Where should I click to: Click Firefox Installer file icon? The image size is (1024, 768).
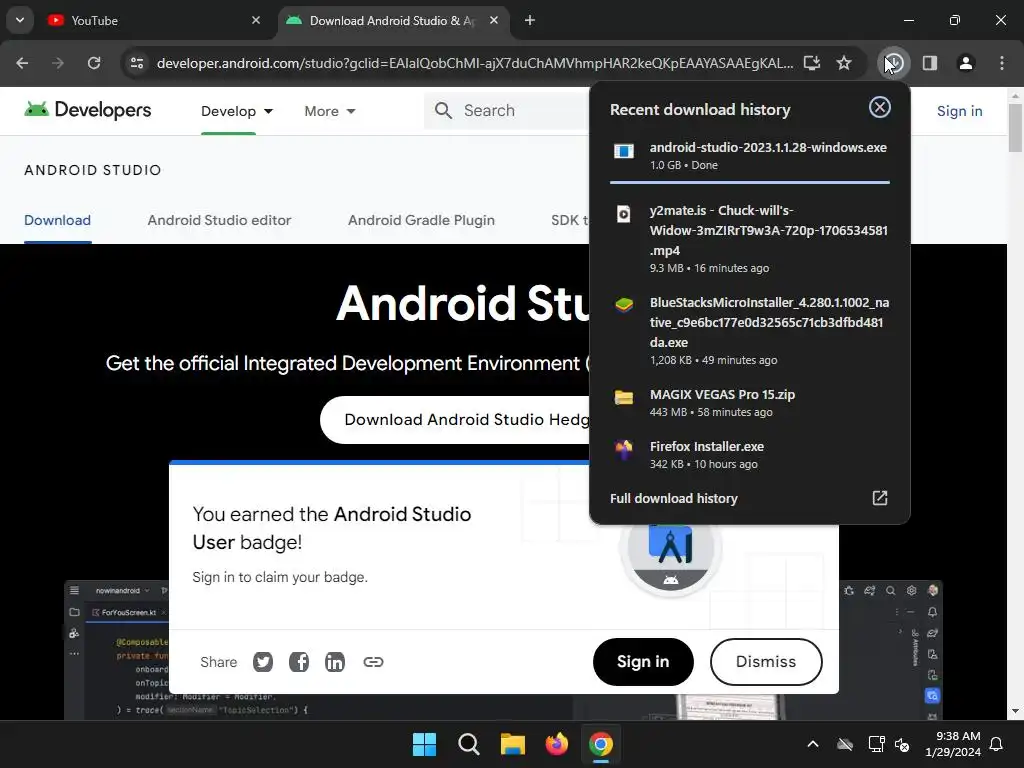coord(624,449)
